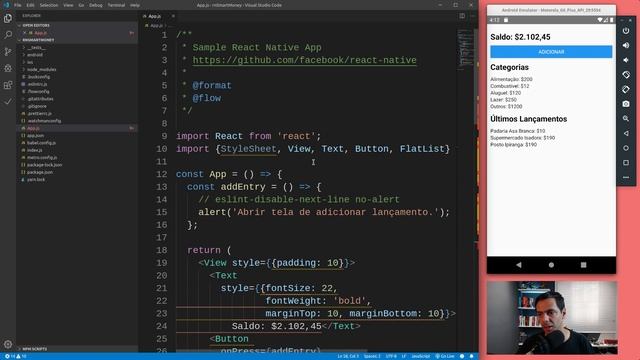Screen dimensions: 640x360
Task: Tap Android home button on navigation bar
Action: [x=551, y=265]
